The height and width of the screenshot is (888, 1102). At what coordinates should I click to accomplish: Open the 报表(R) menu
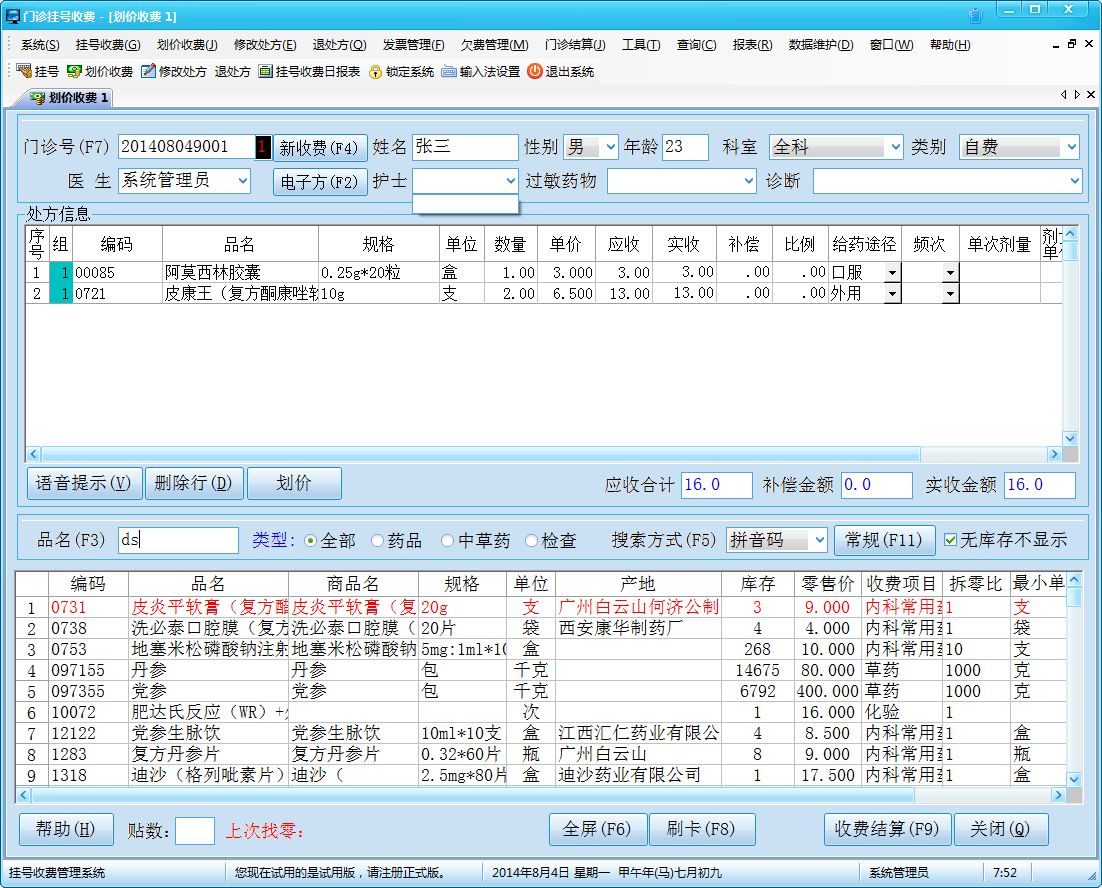click(753, 45)
